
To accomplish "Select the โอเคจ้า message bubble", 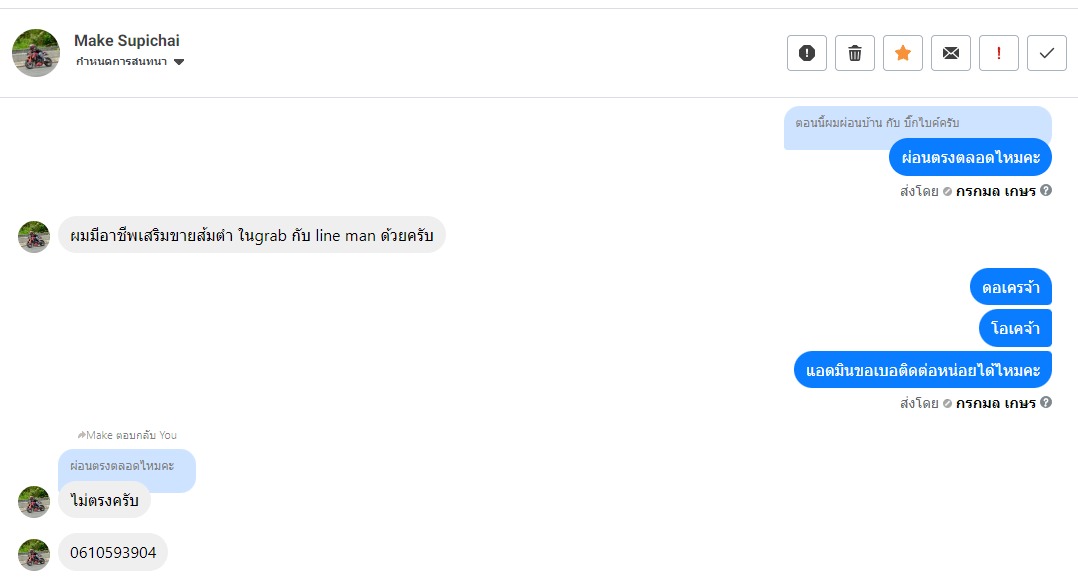I will pyautogui.click(x=1015, y=328).
